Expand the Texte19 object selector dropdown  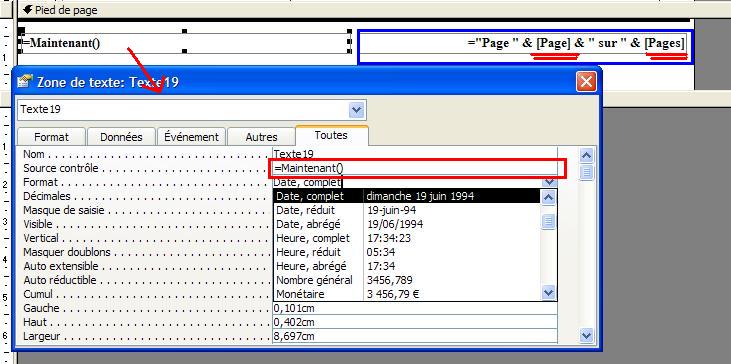(x=356, y=110)
